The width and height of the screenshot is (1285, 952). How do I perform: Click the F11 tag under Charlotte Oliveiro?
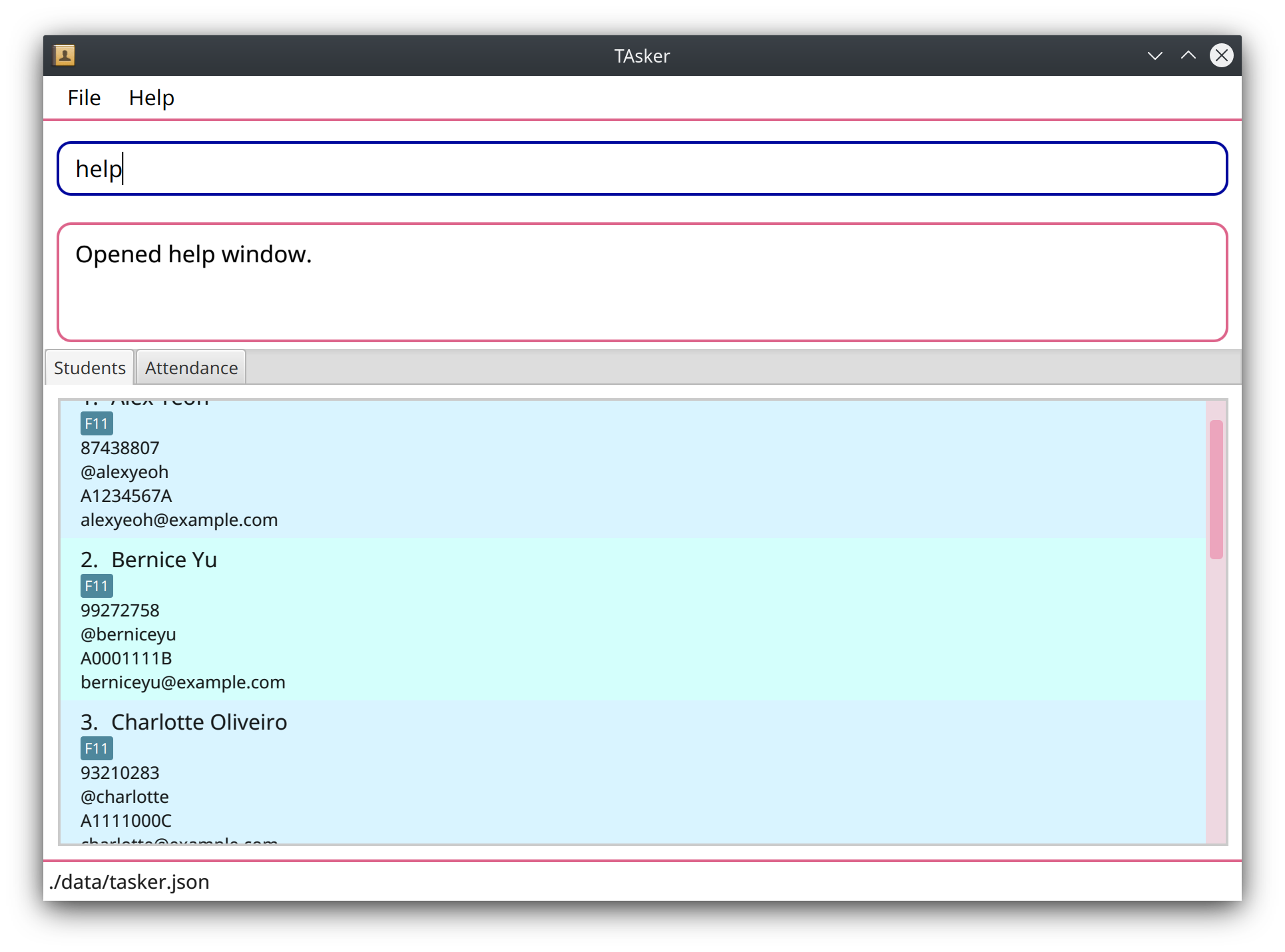pyautogui.click(x=97, y=749)
